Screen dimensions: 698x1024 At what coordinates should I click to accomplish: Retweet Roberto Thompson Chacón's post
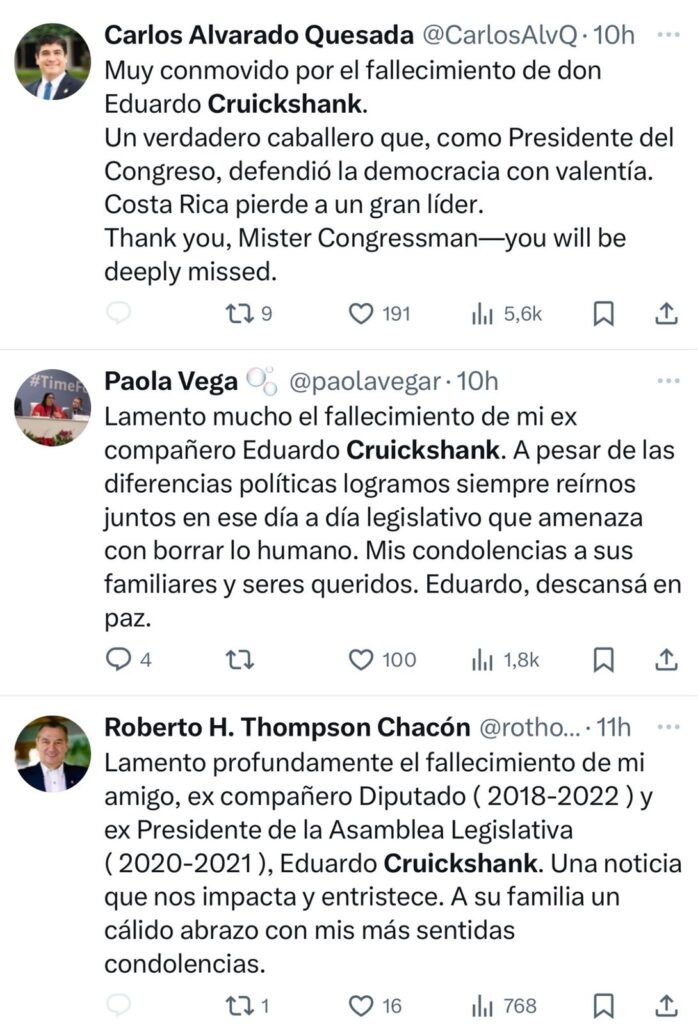(238, 1005)
